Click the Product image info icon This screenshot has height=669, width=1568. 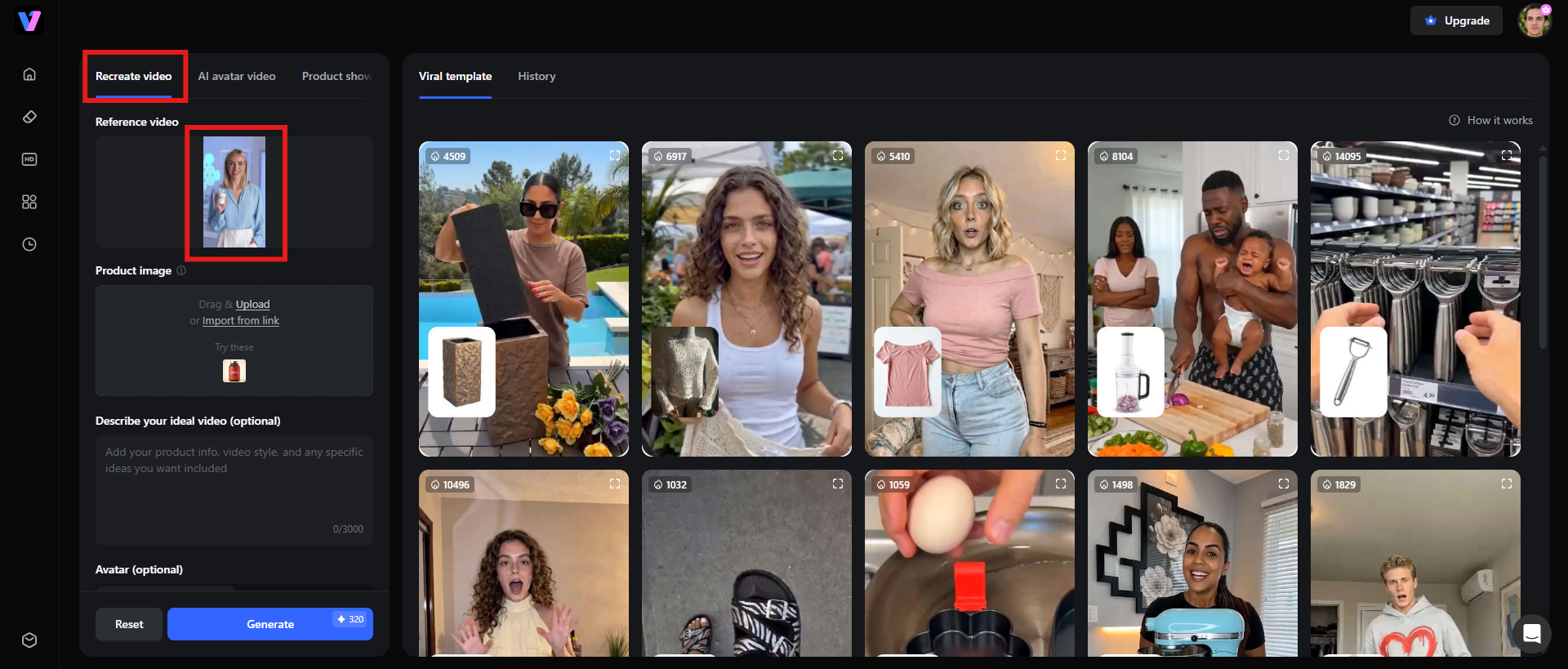181,270
